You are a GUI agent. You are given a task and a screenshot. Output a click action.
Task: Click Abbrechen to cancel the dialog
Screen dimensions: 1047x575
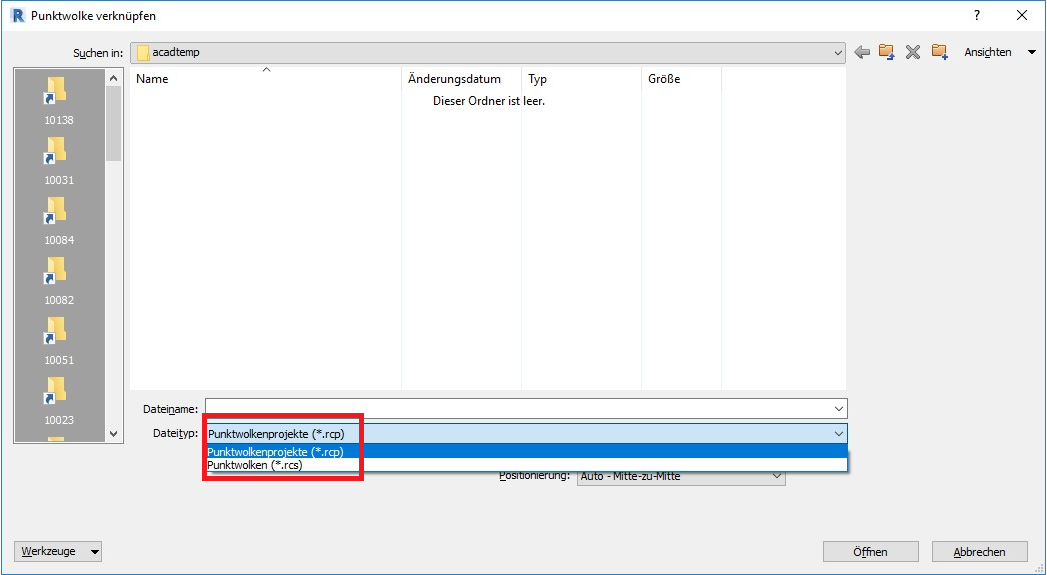[980, 551]
